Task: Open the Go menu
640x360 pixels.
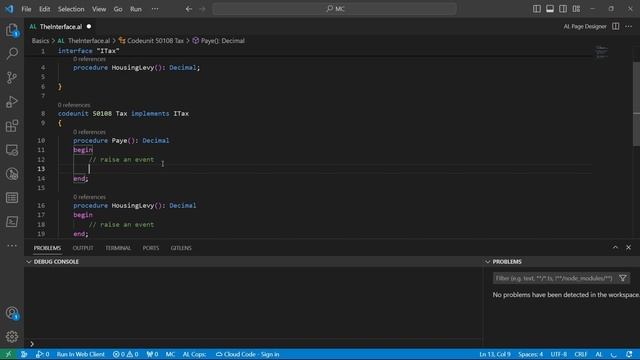Action: click(x=118, y=9)
